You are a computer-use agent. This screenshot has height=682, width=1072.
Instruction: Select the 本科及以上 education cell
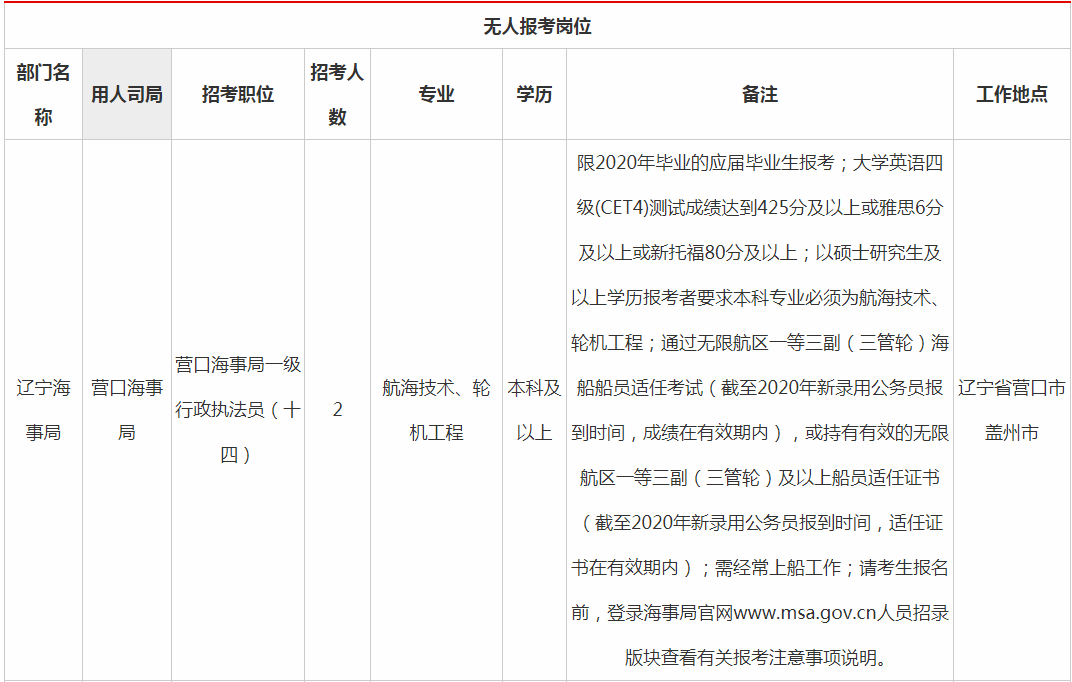[534, 410]
